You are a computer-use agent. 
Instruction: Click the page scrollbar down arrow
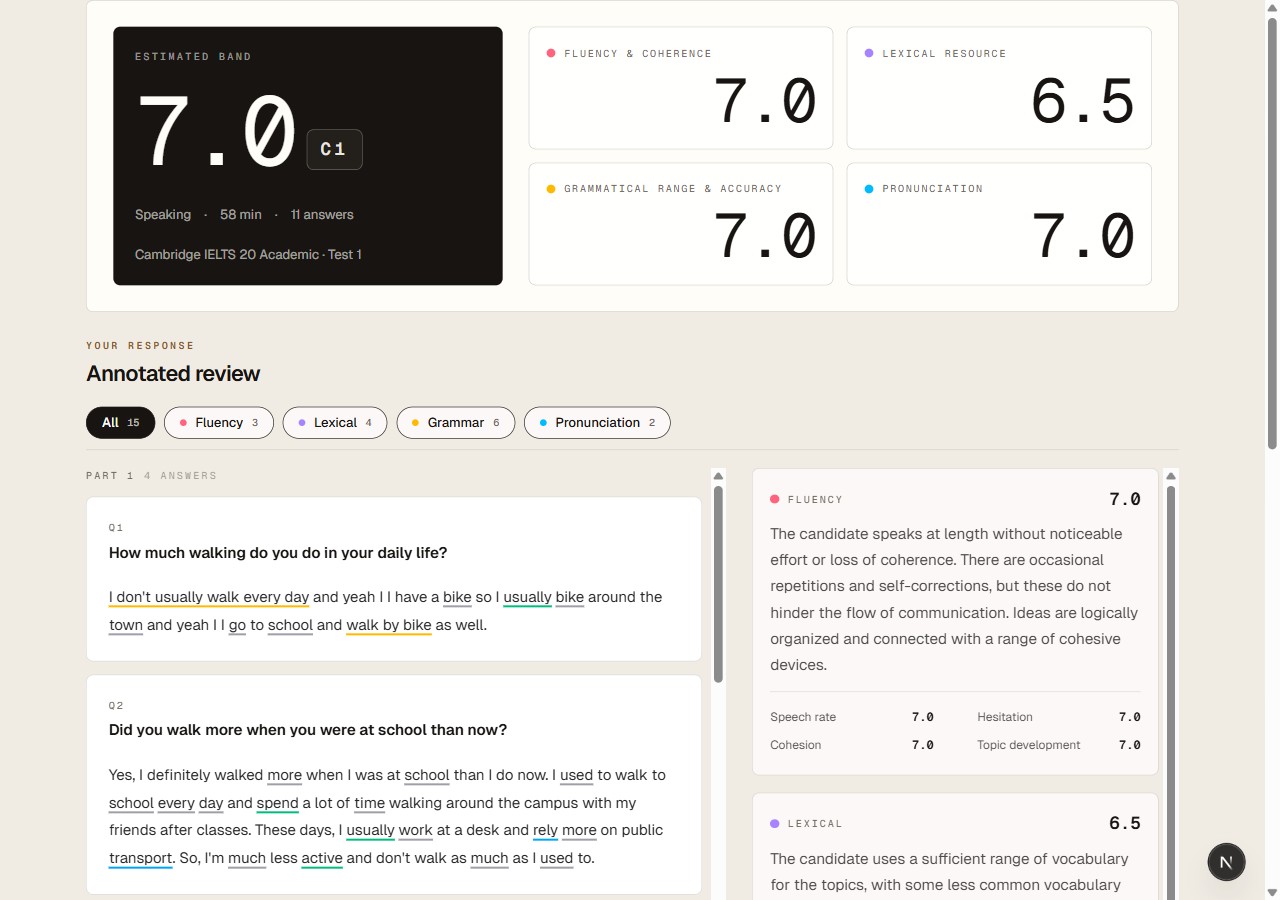(x=1272, y=892)
